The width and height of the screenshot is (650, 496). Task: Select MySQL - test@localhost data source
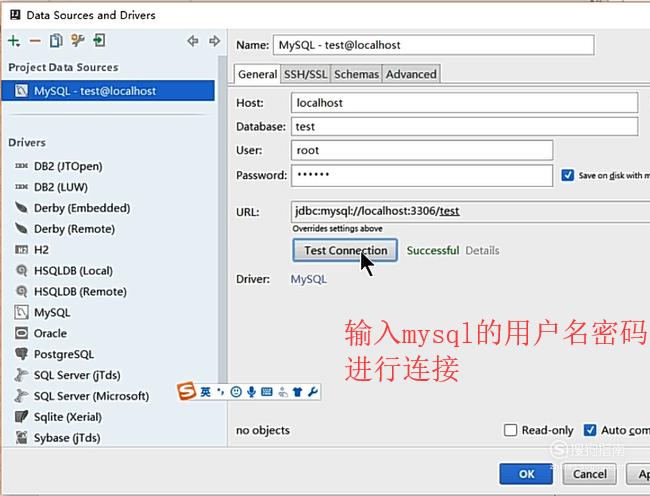pyautogui.click(x=108, y=91)
